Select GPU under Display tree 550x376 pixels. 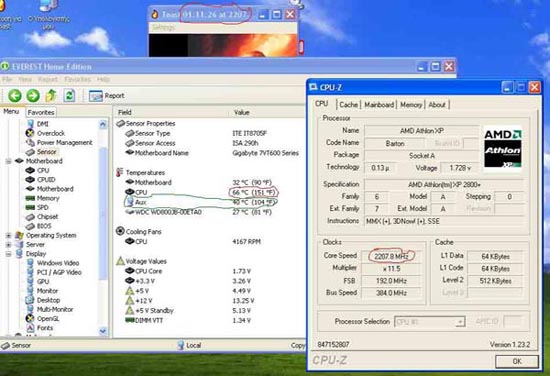(x=43, y=282)
